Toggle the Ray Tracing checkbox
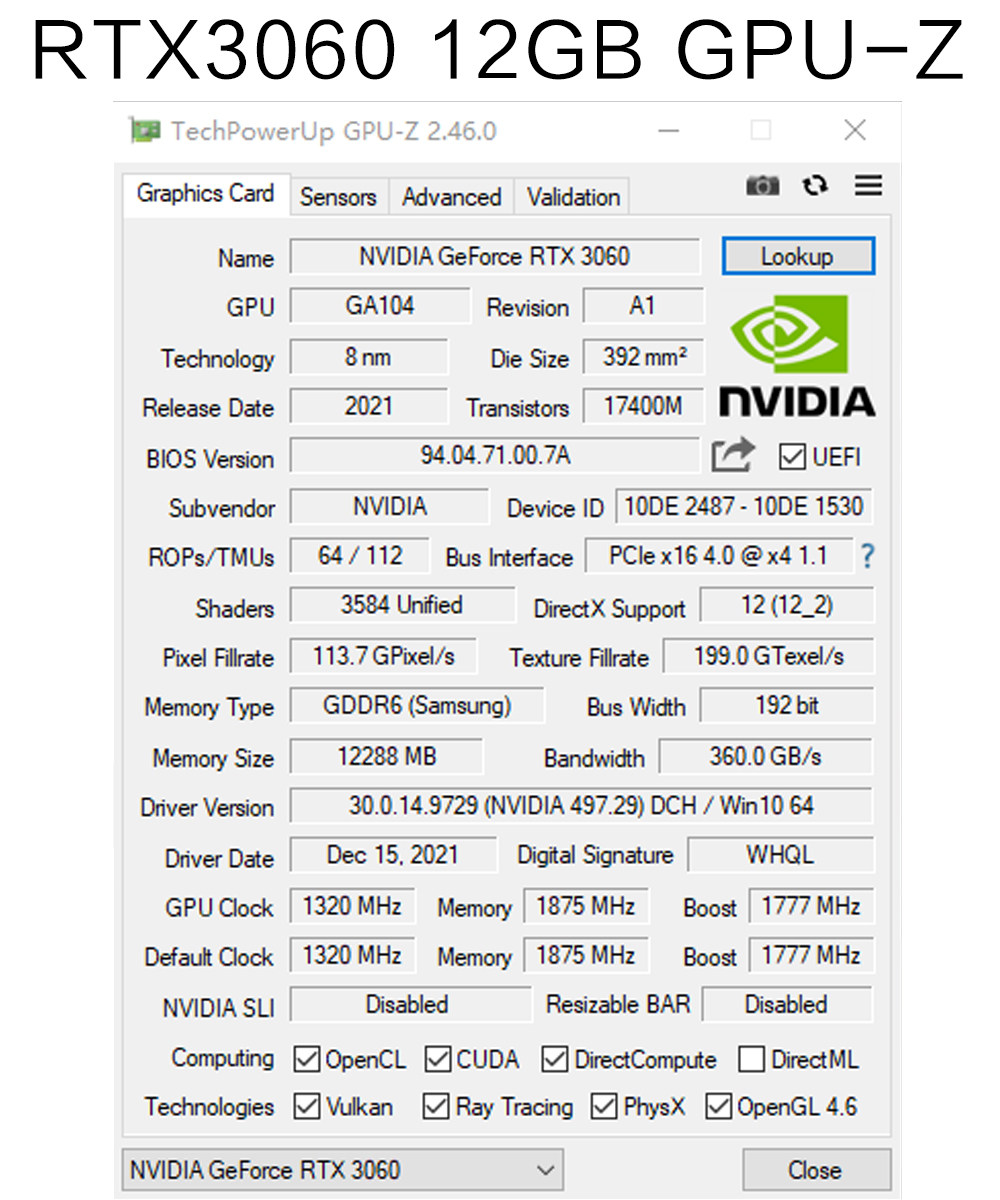This screenshot has height=1200, width=1000. pyautogui.click(x=435, y=1107)
